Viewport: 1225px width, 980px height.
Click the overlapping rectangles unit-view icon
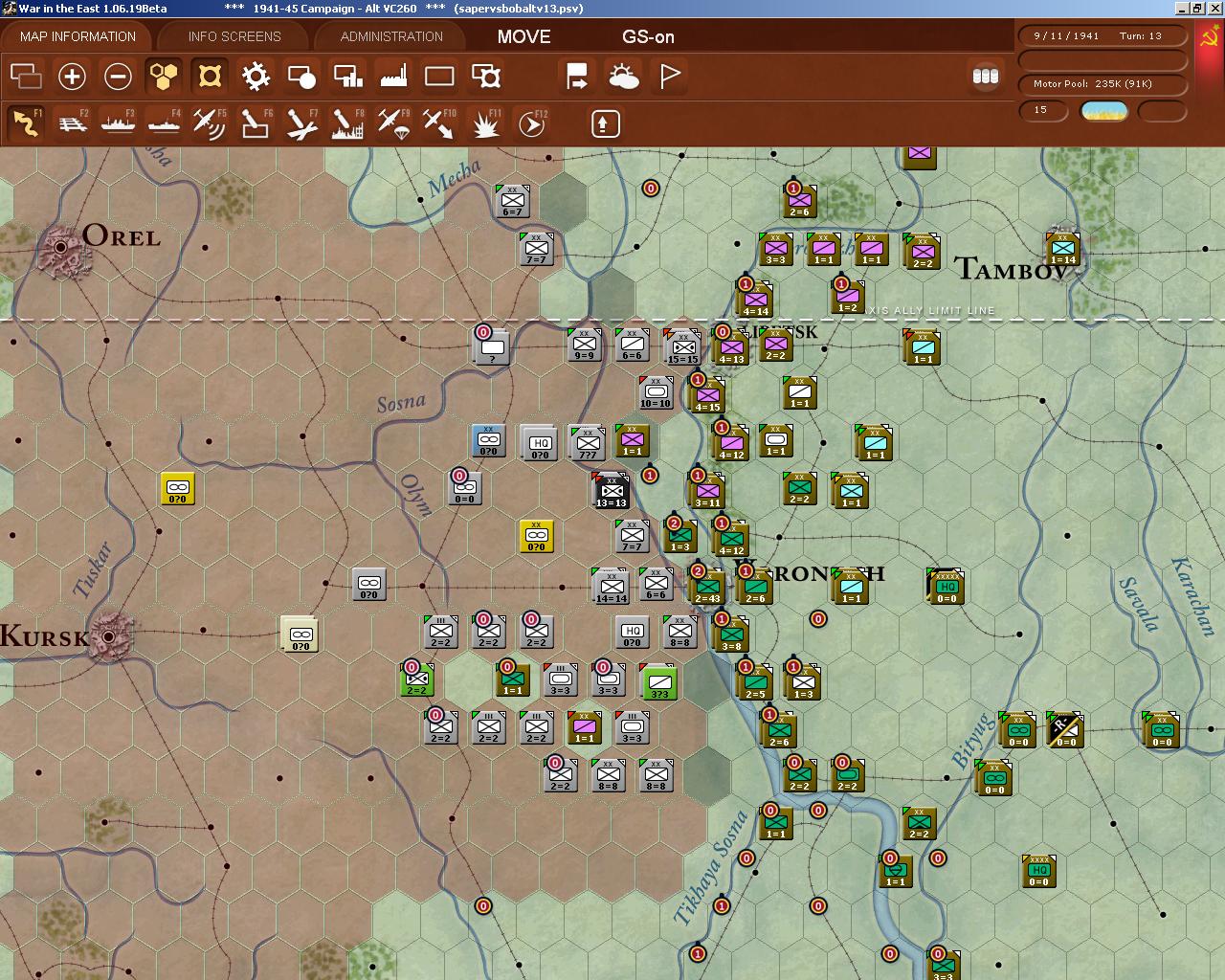(26, 77)
